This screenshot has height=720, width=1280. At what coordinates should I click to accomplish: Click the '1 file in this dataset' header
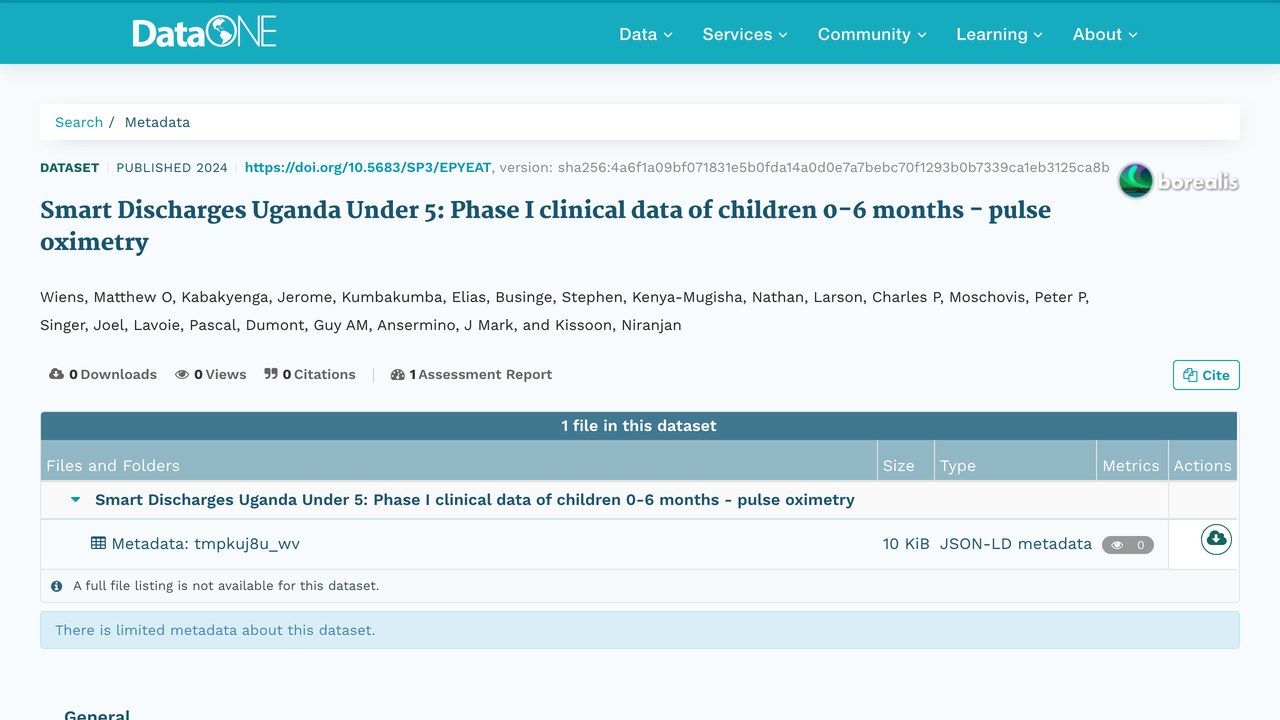pyautogui.click(x=639, y=426)
